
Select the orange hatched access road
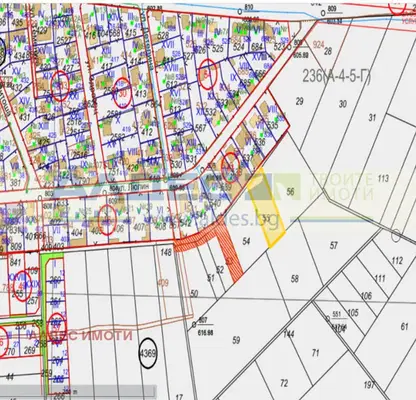(x=217, y=244)
